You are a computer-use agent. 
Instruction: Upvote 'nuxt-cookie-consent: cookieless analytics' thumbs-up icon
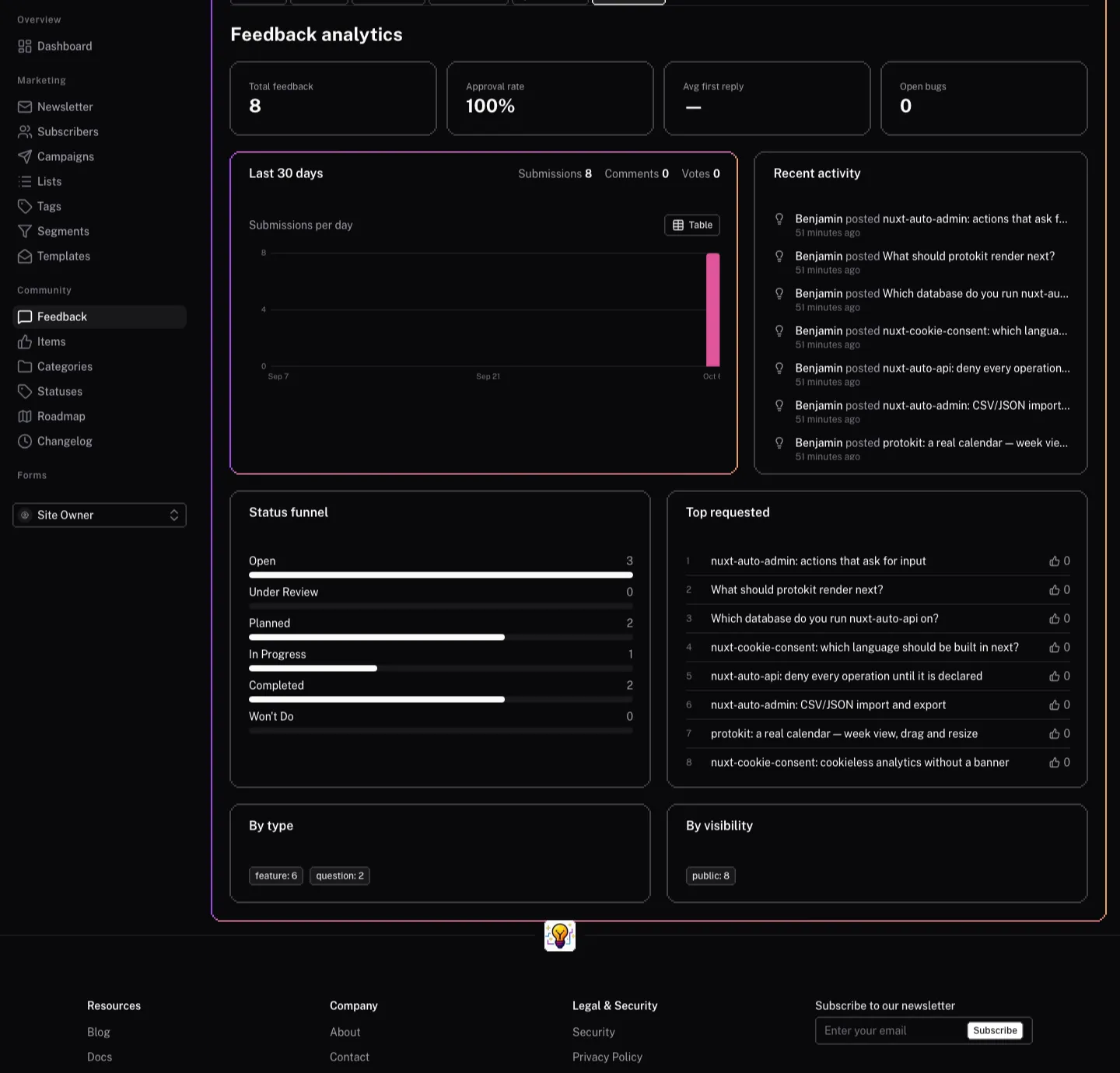pos(1055,763)
